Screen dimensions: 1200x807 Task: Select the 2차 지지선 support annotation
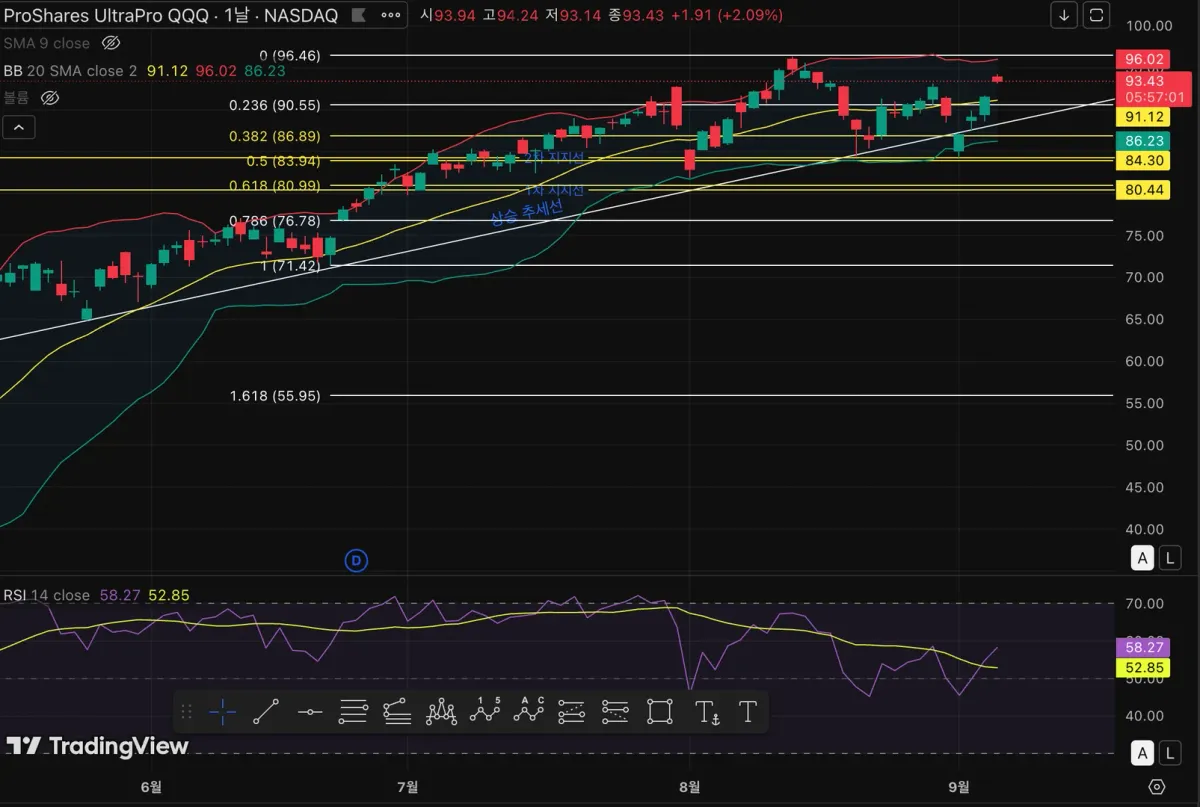554,157
